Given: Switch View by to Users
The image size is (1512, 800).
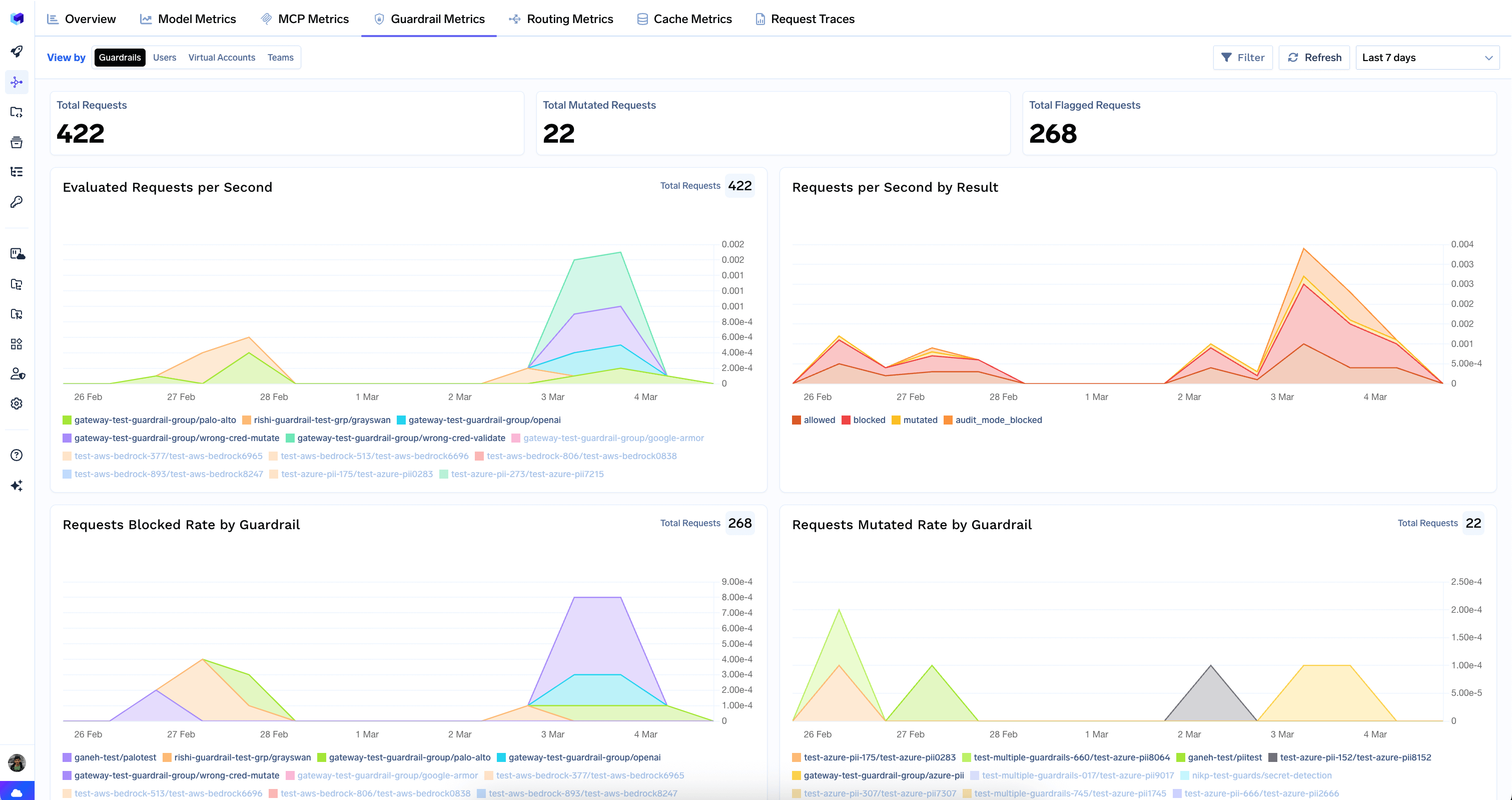Looking at the screenshot, I should coord(164,57).
